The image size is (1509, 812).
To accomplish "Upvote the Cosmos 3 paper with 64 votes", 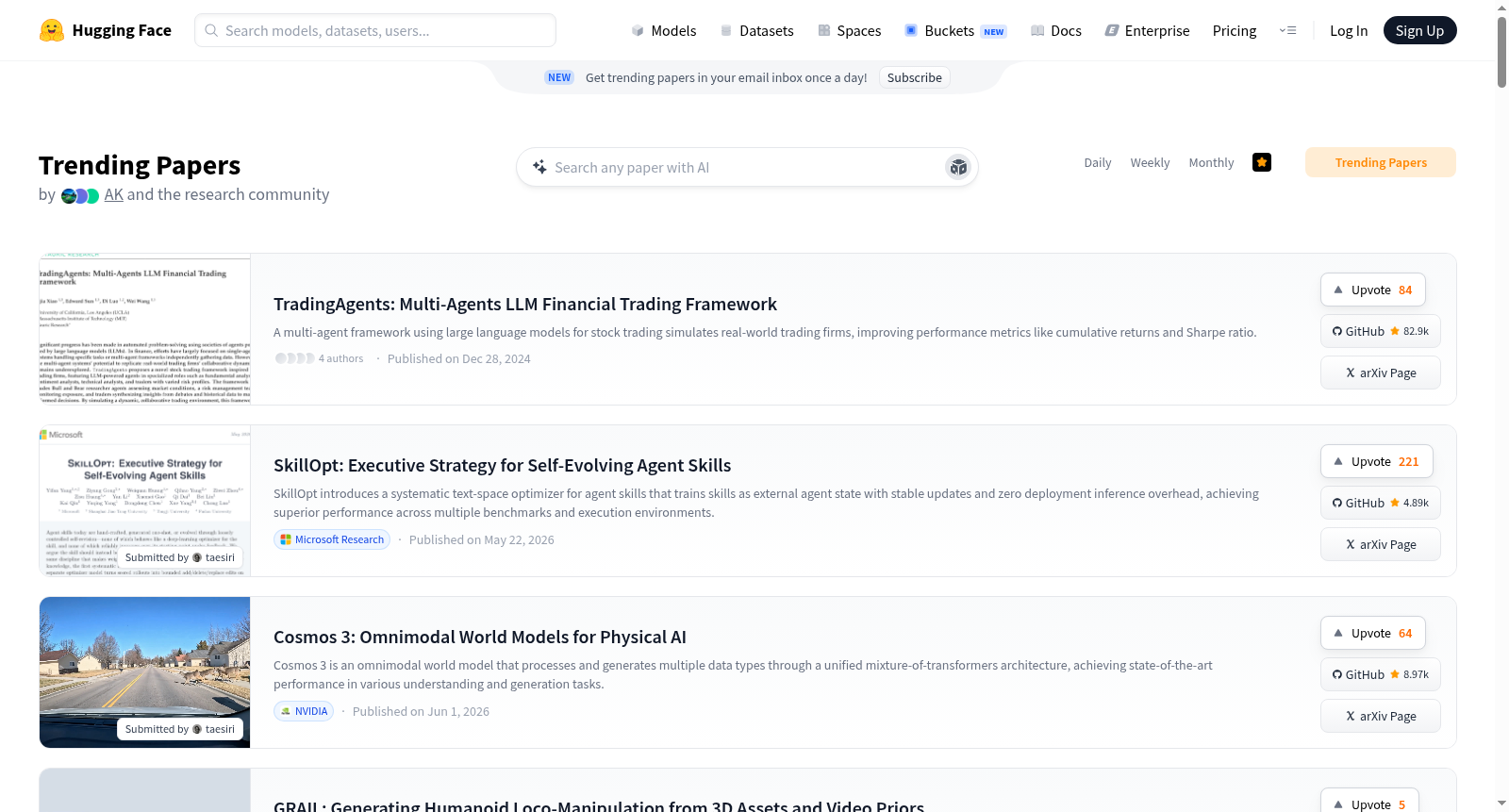I will (1373, 633).
